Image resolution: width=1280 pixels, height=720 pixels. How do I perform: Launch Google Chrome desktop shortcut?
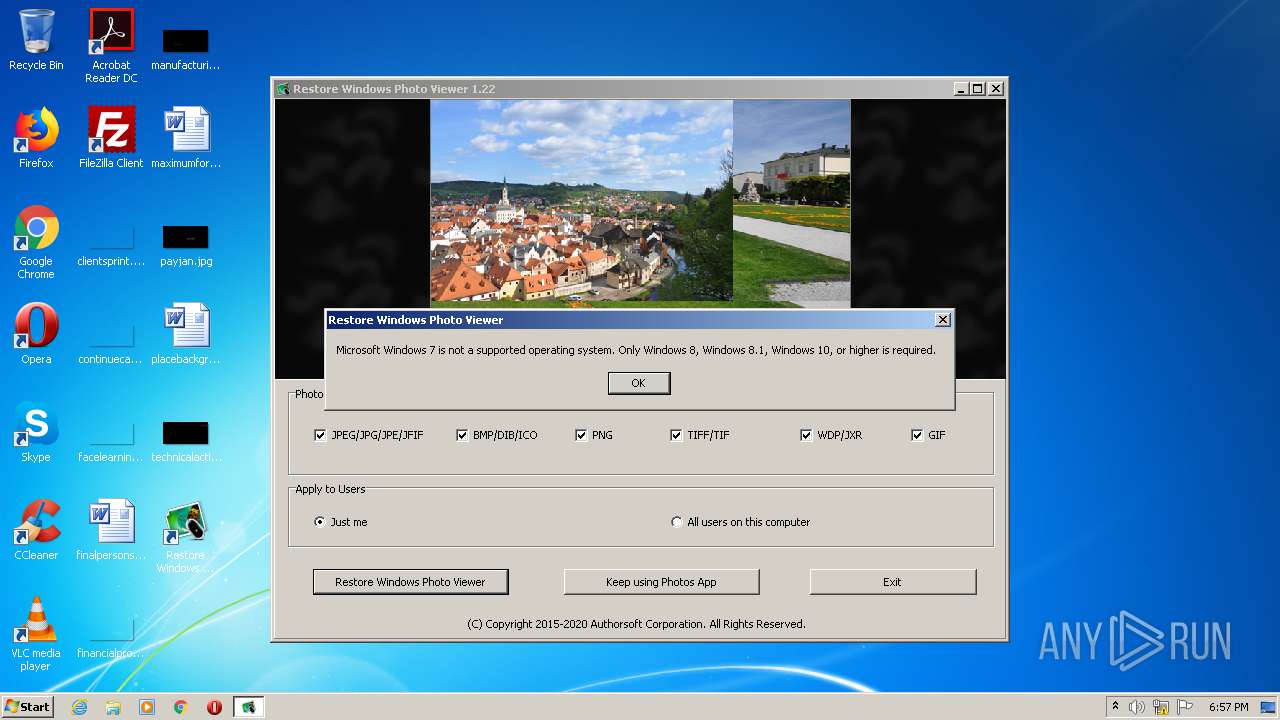point(36,243)
